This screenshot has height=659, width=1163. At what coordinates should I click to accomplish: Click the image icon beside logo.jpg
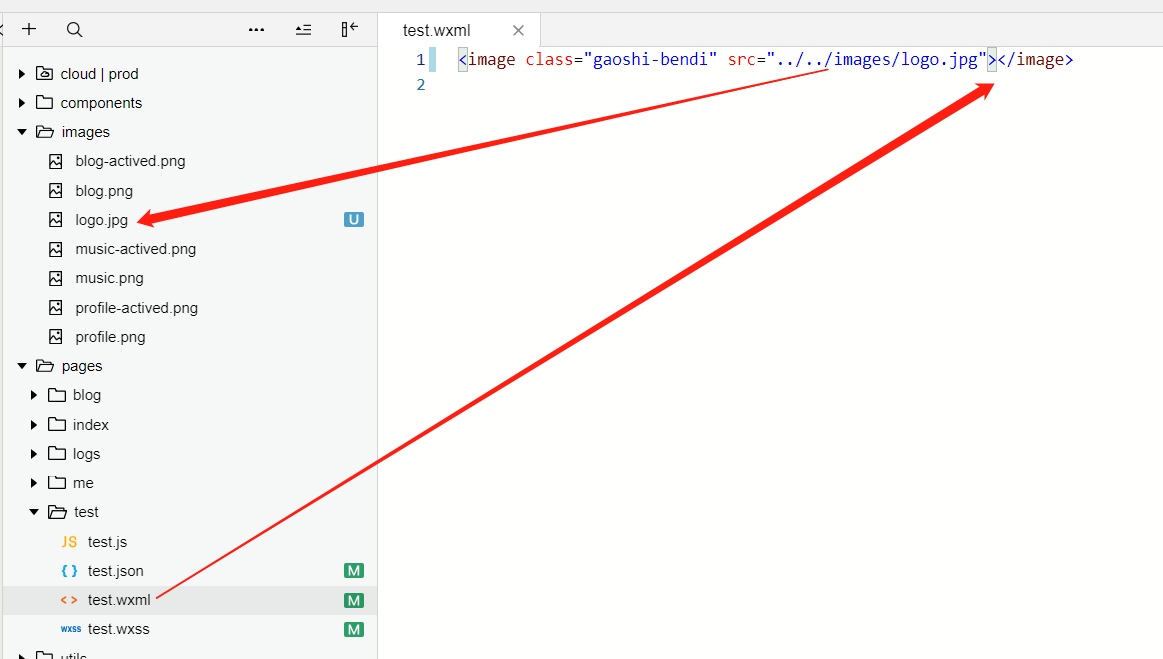click(x=56, y=220)
